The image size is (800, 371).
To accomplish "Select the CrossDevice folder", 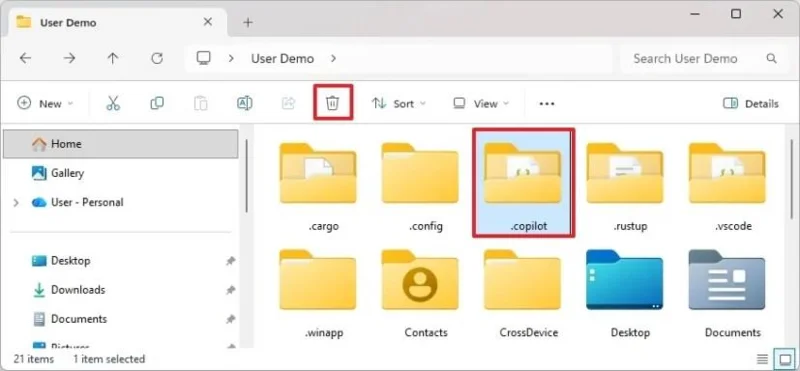I will [523, 292].
